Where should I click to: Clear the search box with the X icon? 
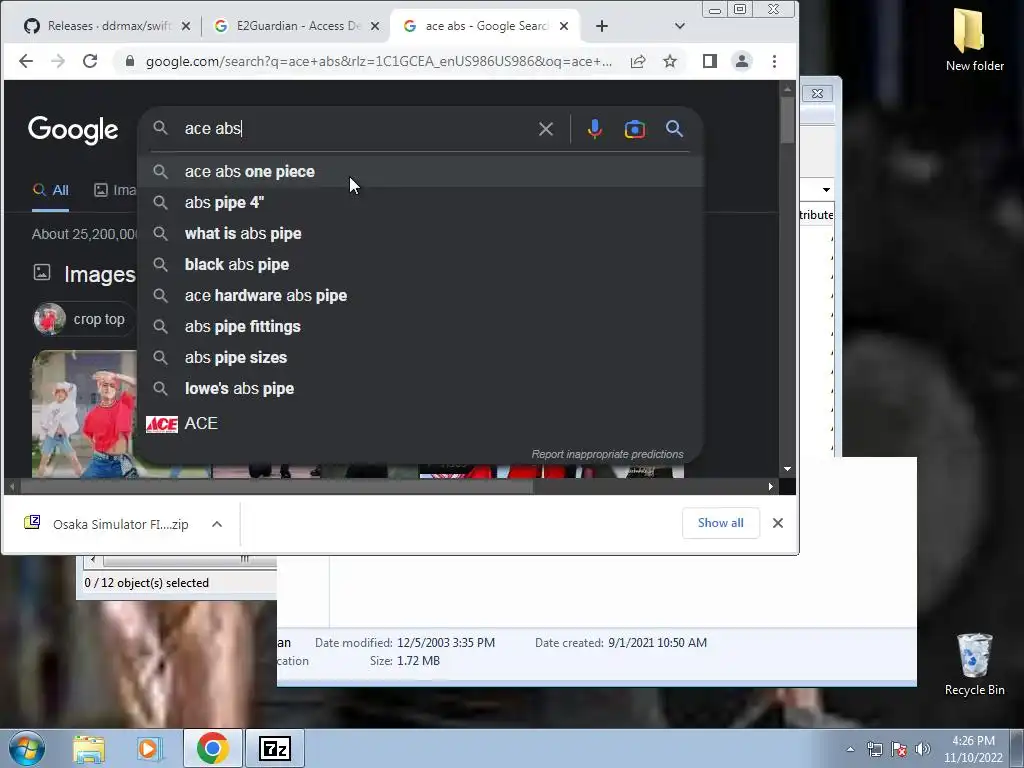coord(546,129)
